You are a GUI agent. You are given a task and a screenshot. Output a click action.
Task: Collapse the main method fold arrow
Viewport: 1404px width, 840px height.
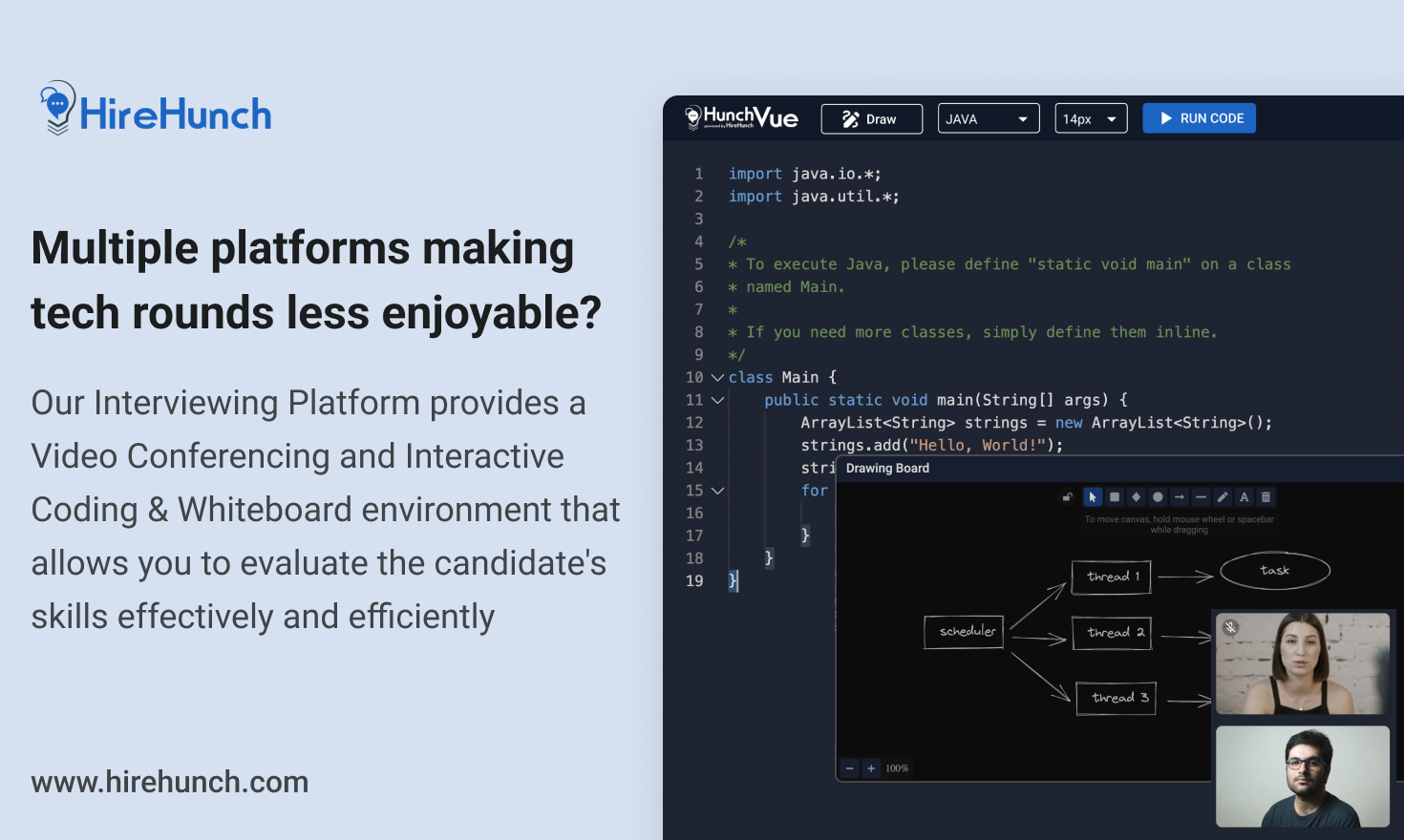717,401
